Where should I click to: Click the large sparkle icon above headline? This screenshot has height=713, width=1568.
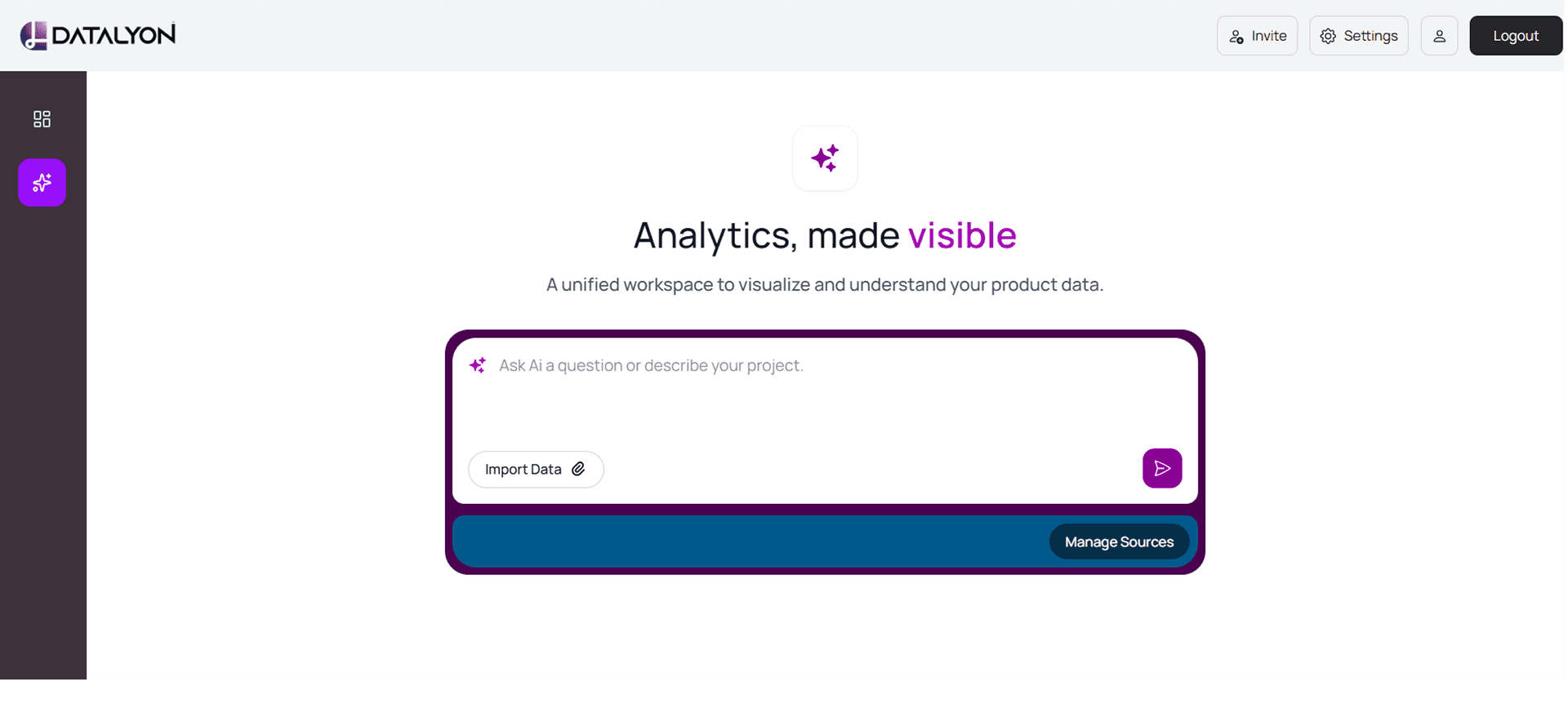click(825, 158)
